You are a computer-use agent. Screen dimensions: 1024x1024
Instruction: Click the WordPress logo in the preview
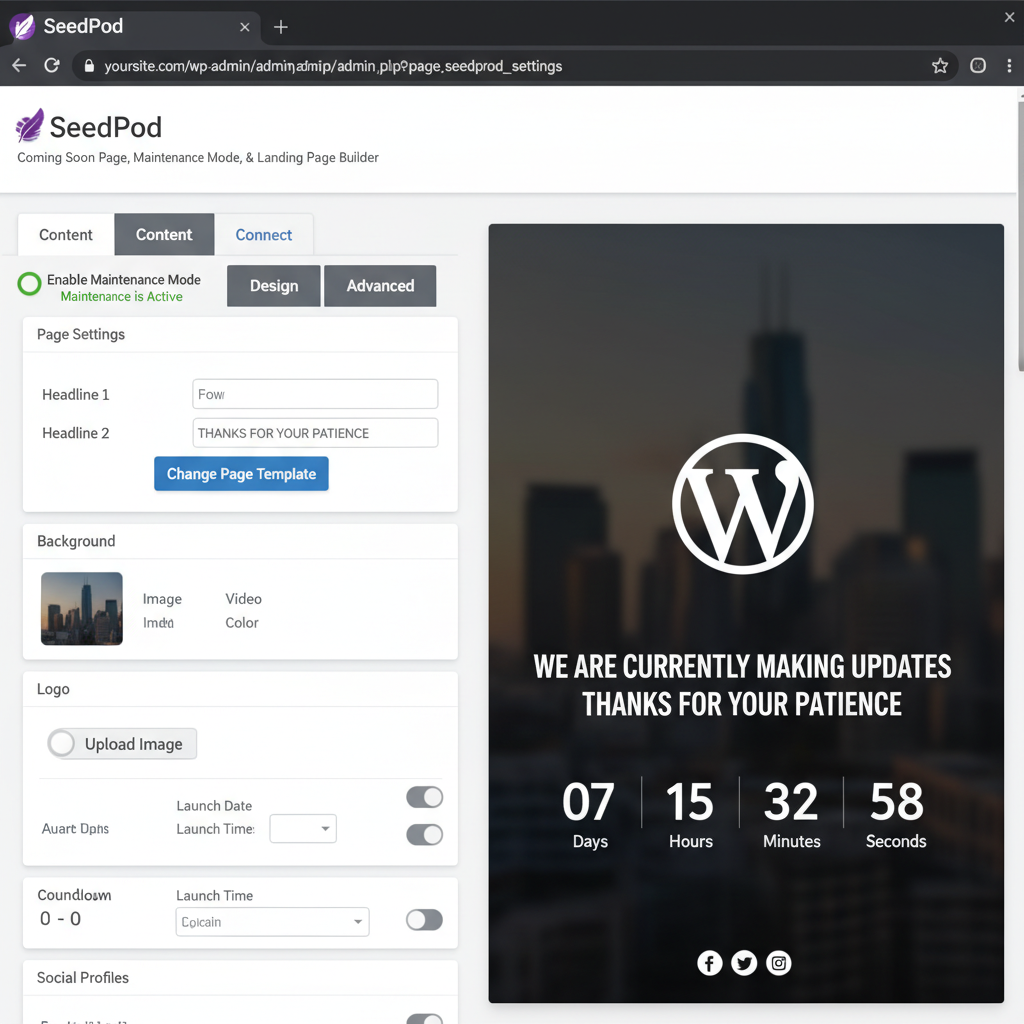pyautogui.click(x=743, y=504)
